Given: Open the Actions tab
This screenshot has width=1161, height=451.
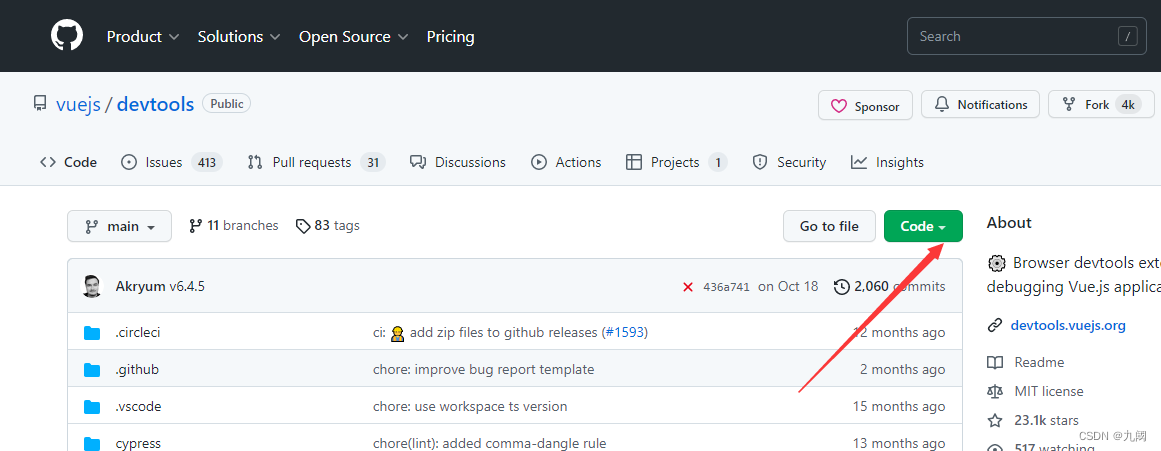Looking at the screenshot, I should coord(566,162).
